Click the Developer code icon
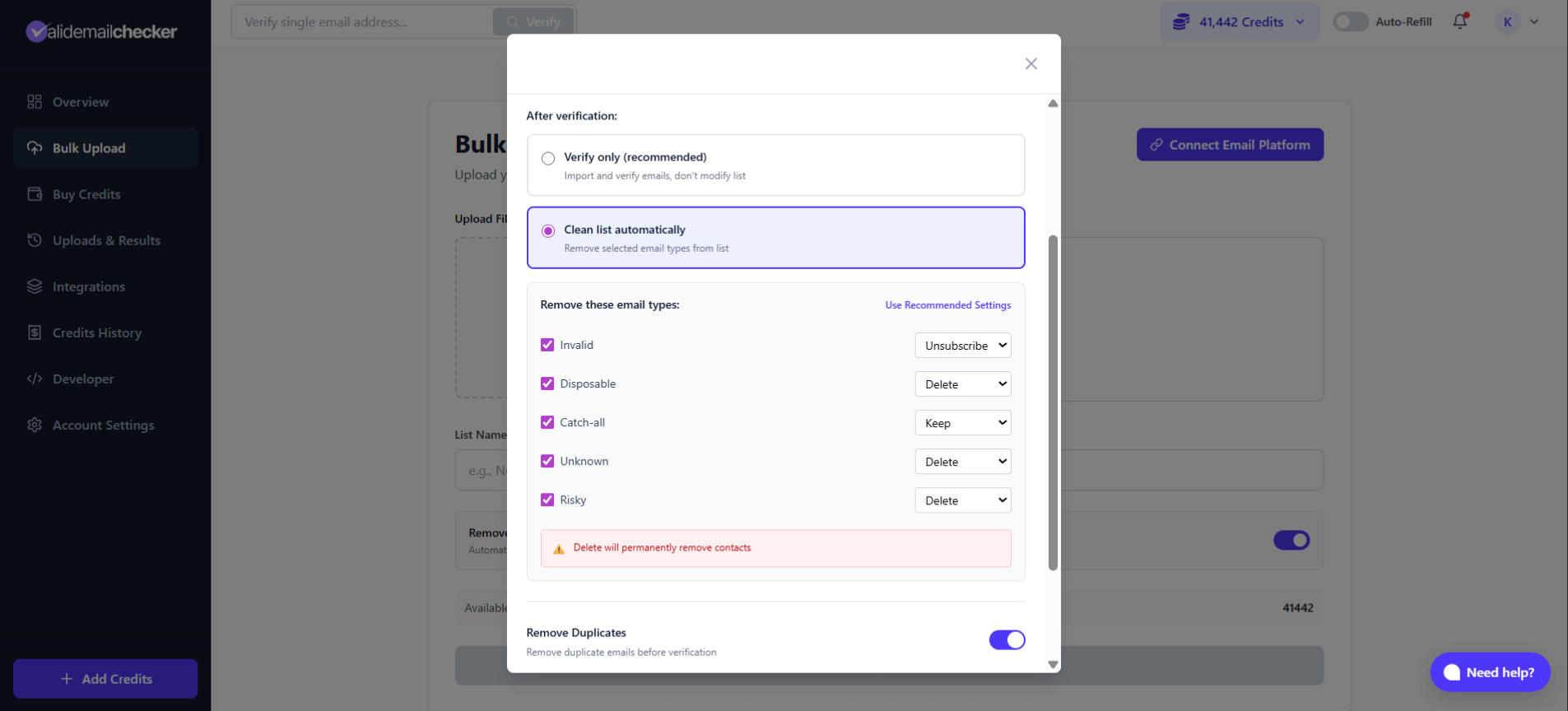Screen dimensions: 1568x711 point(35,379)
